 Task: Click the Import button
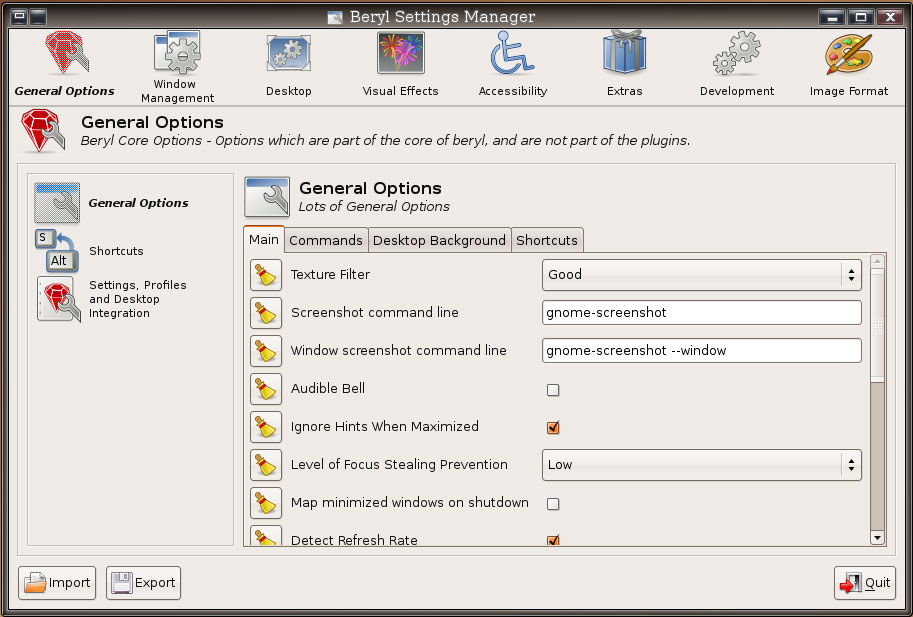click(57, 583)
